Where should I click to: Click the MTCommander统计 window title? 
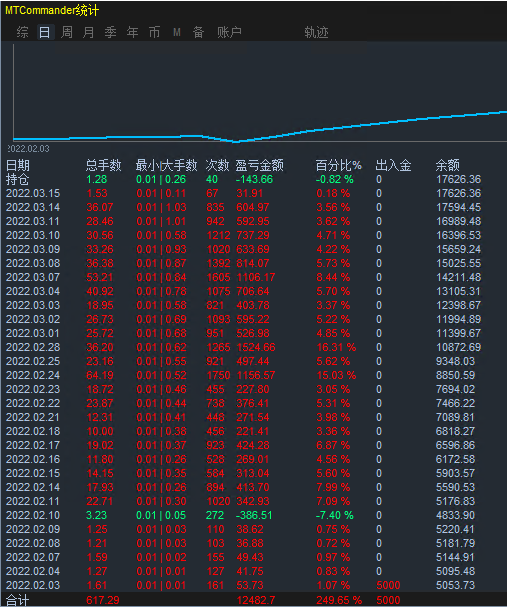52,10
